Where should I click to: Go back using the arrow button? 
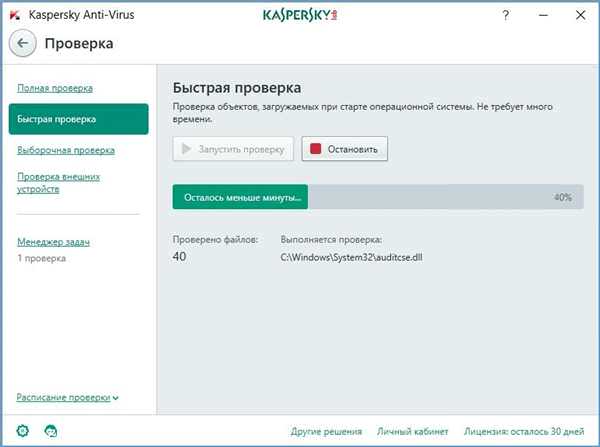tap(23, 43)
